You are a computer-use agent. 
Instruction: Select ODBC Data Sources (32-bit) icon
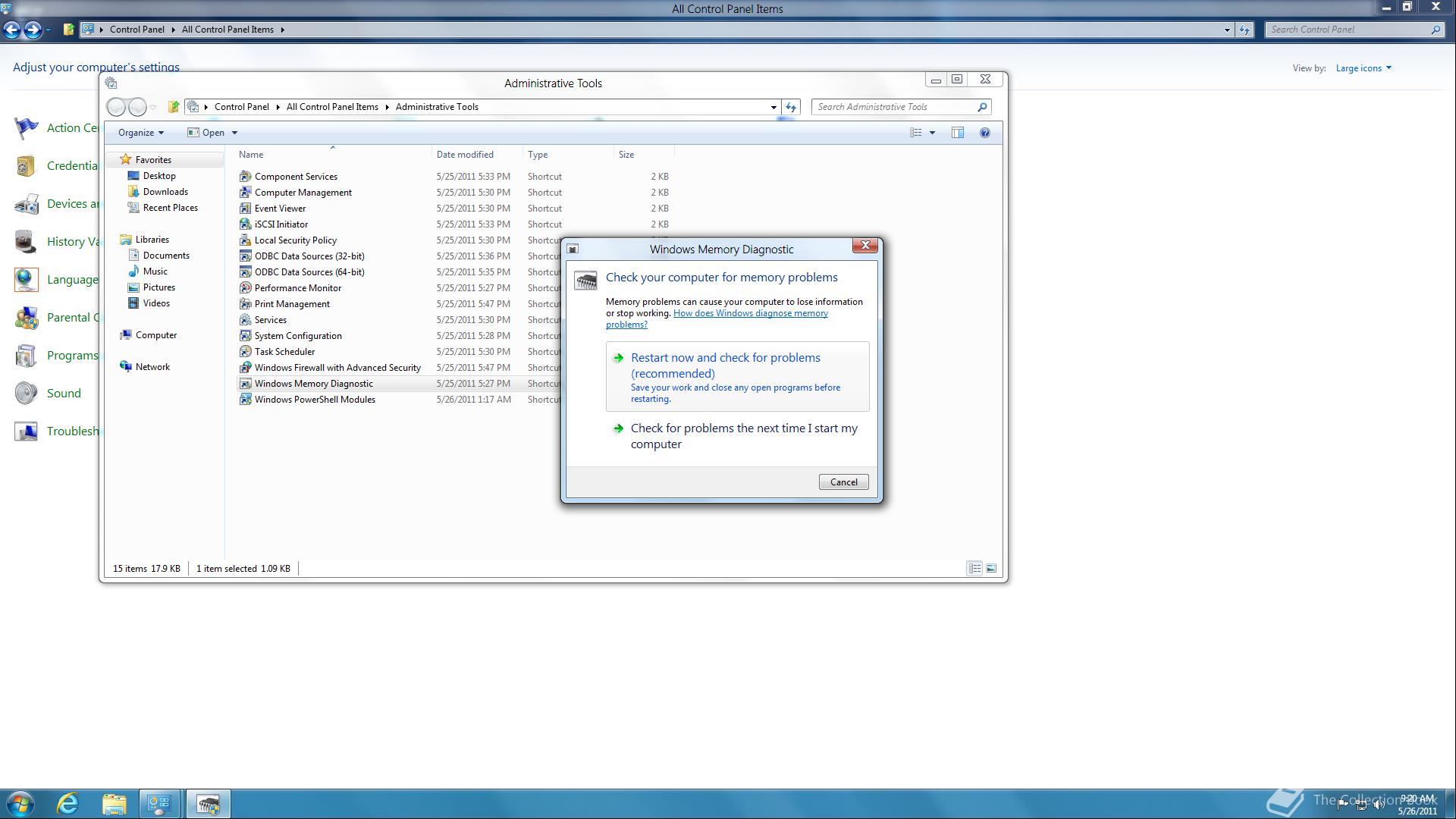pyautogui.click(x=245, y=256)
